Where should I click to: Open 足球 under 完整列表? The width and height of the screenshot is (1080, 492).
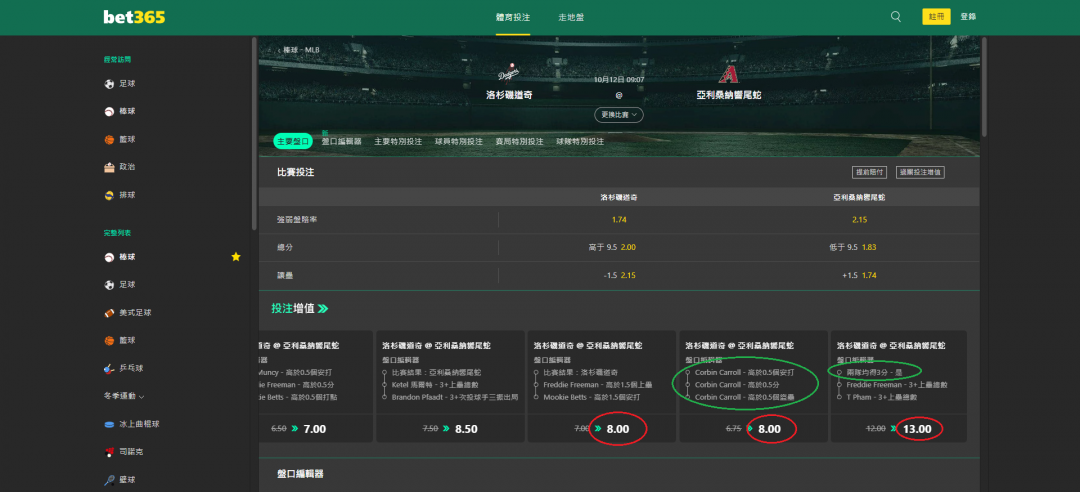pyautogui.click(x=127, y=285)
